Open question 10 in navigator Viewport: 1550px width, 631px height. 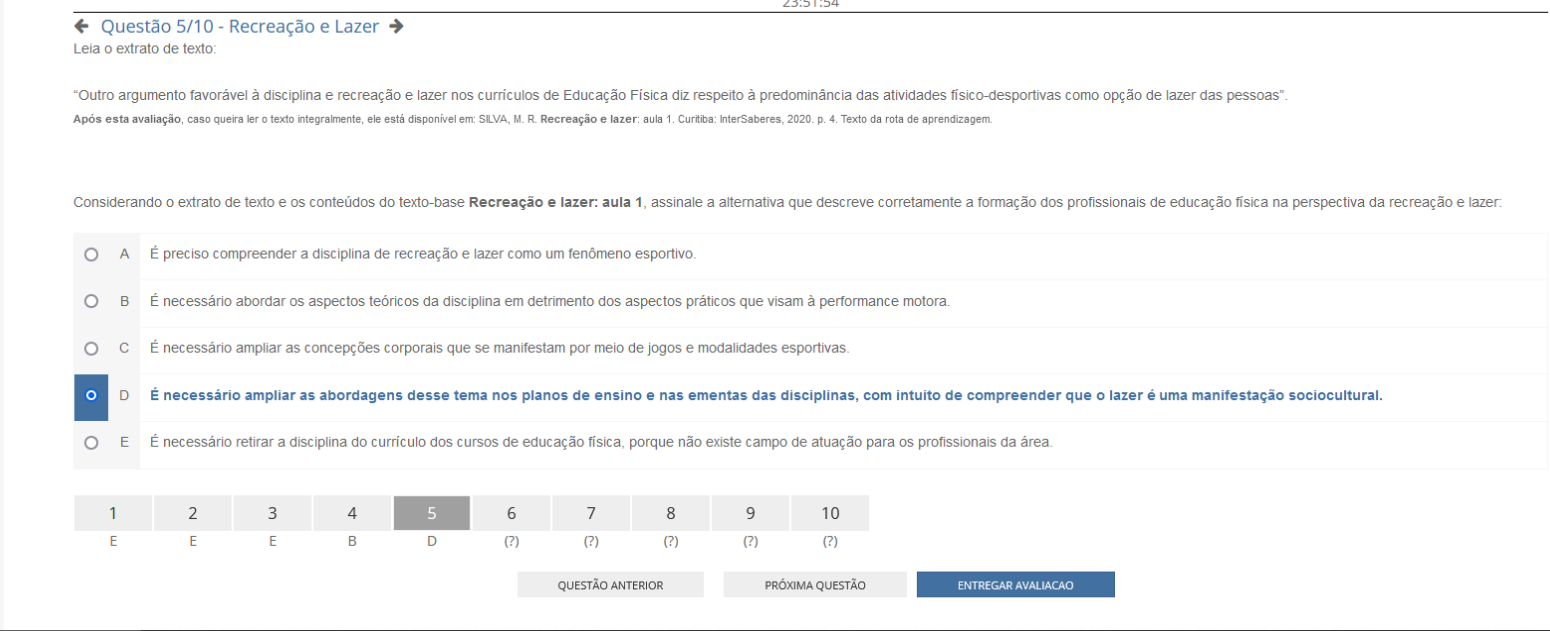click(830, 513)
